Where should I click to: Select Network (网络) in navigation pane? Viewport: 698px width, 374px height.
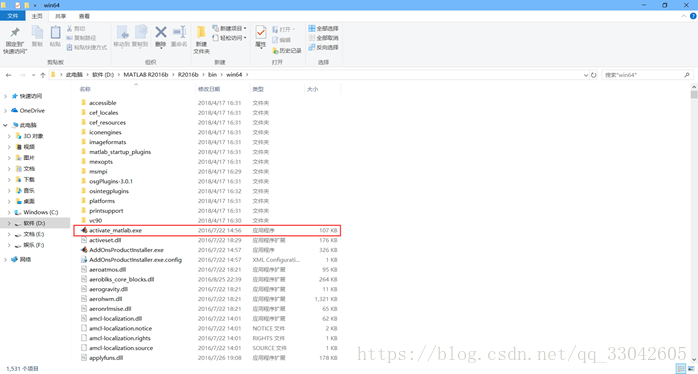[26, 259]
